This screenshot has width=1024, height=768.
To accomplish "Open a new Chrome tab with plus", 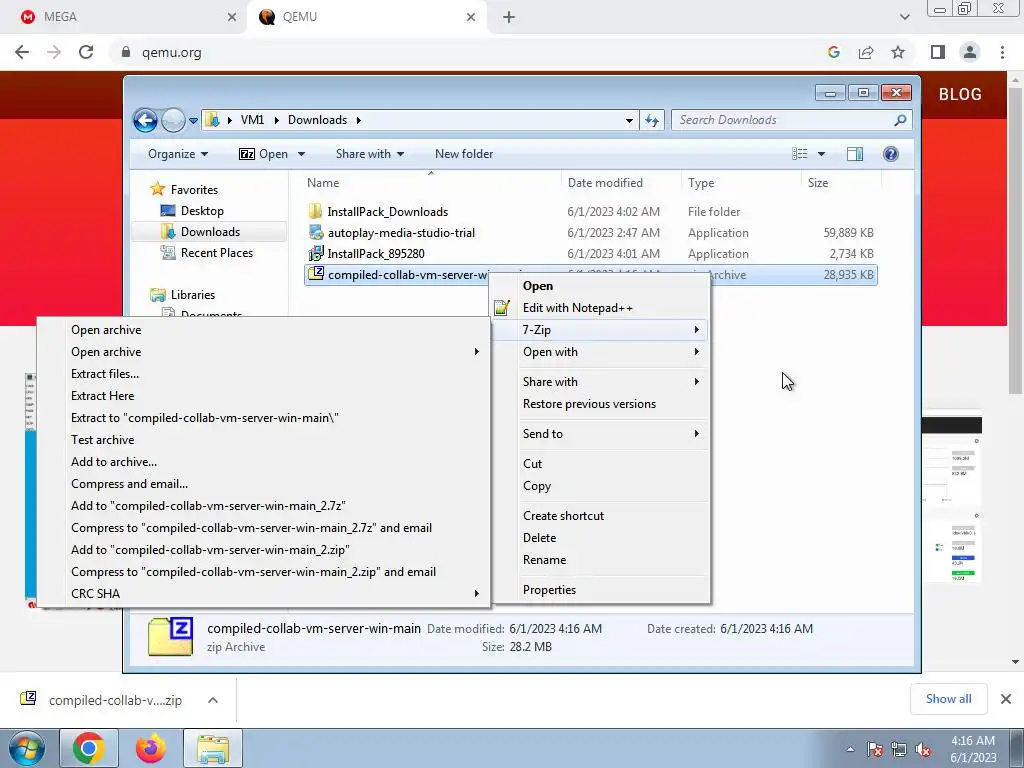I will [509, 17].
